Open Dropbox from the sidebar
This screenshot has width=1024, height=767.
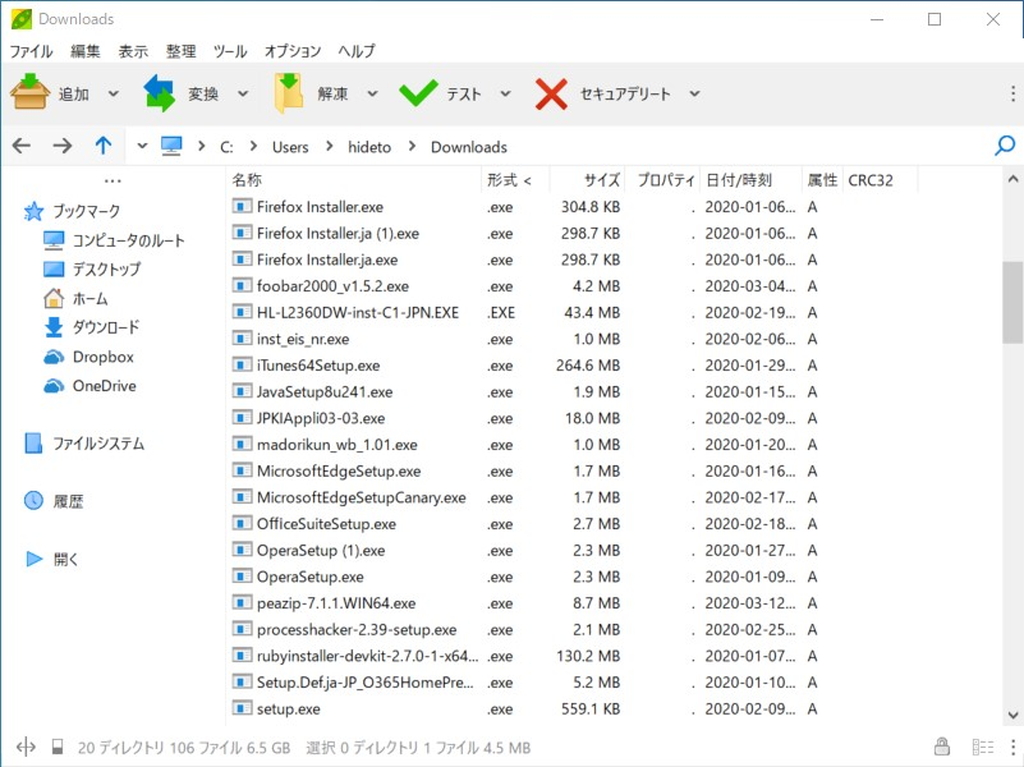[x=96, y=357]
